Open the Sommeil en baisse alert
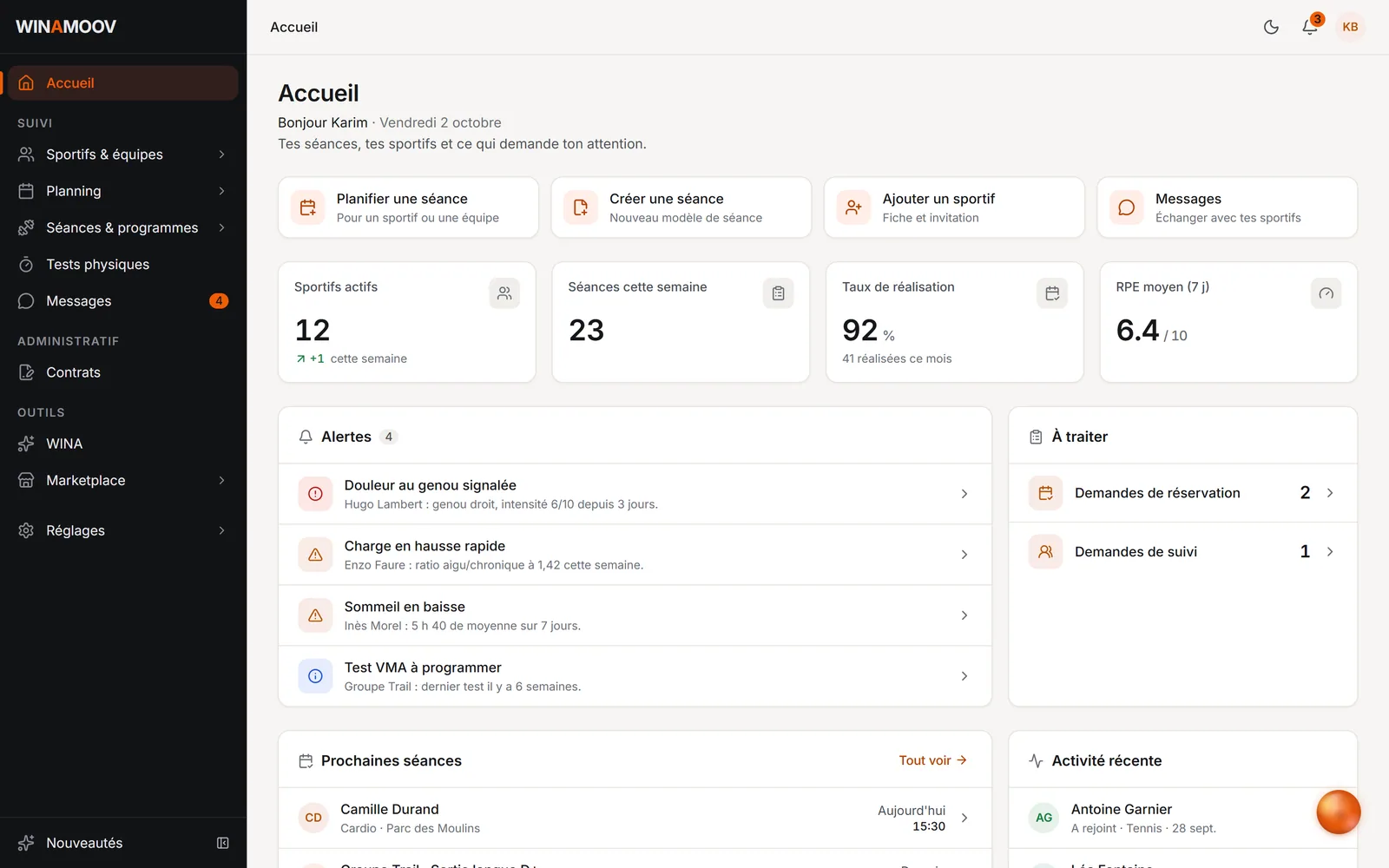 (635, 615)
